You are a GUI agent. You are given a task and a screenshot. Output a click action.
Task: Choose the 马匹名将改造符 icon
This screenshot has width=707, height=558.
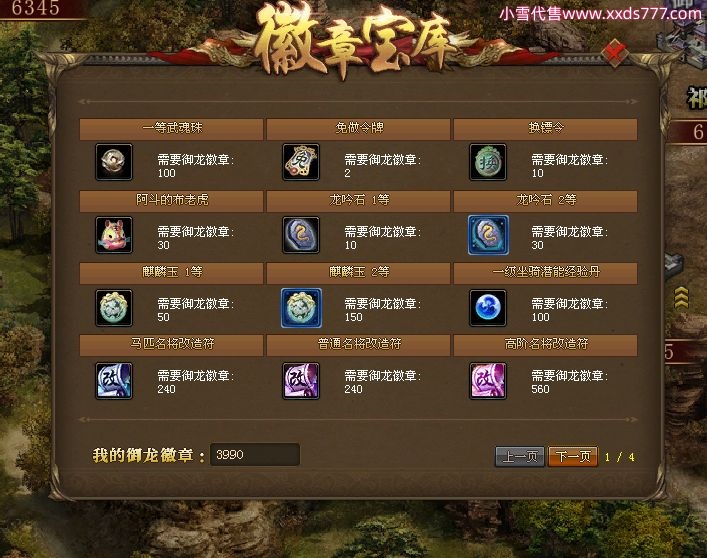tap(114, 381)
